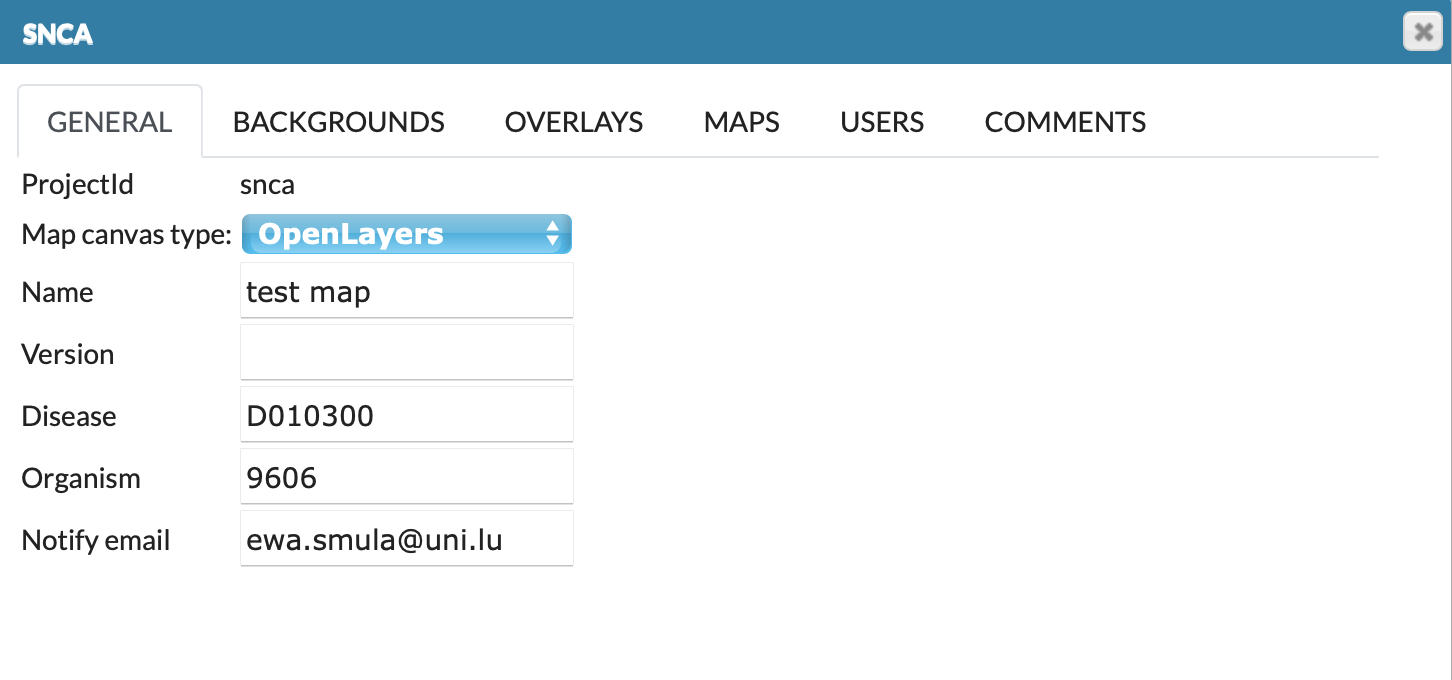Open the BACKGROUNDS tab

pos(338,122)
